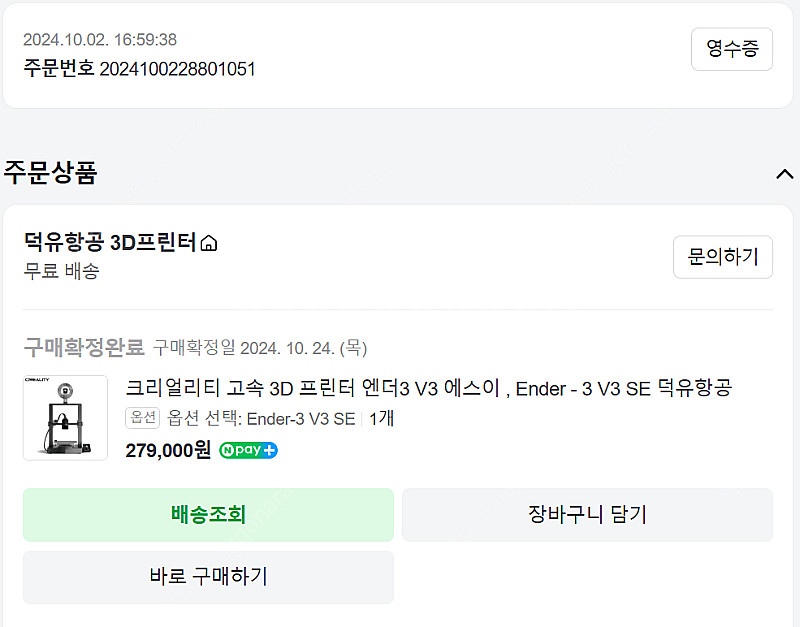
Task: Open the 문의하기 inquiry button
Action: (722, 257)
